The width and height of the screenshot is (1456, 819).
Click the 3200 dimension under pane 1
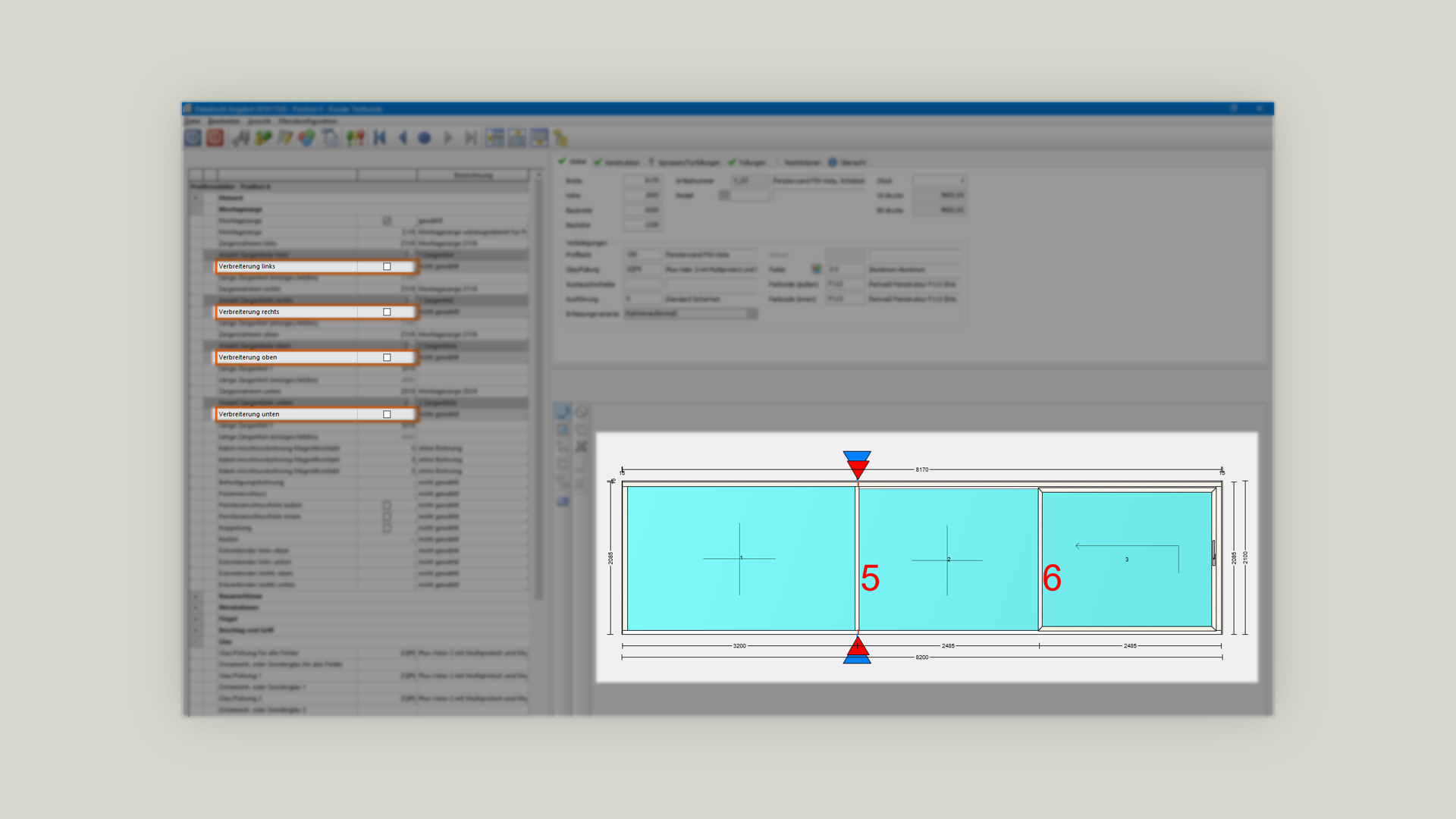739,646
